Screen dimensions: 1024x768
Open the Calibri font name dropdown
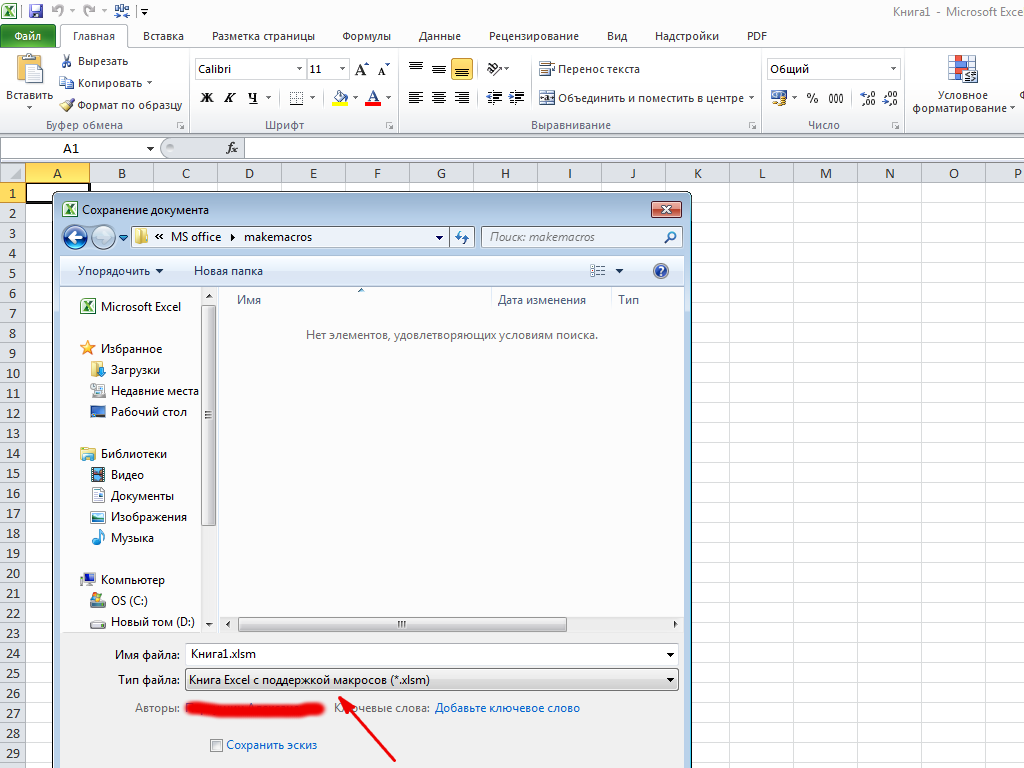point(299,69)
